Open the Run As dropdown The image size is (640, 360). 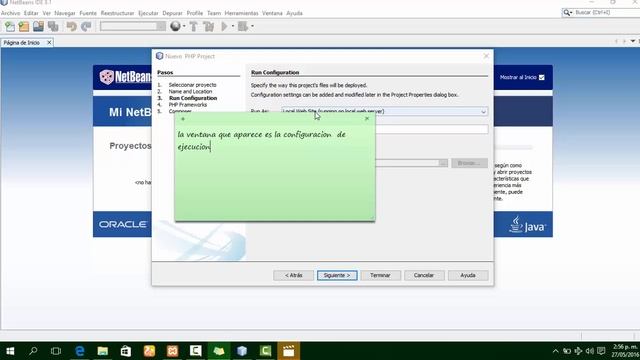(384, 111)
